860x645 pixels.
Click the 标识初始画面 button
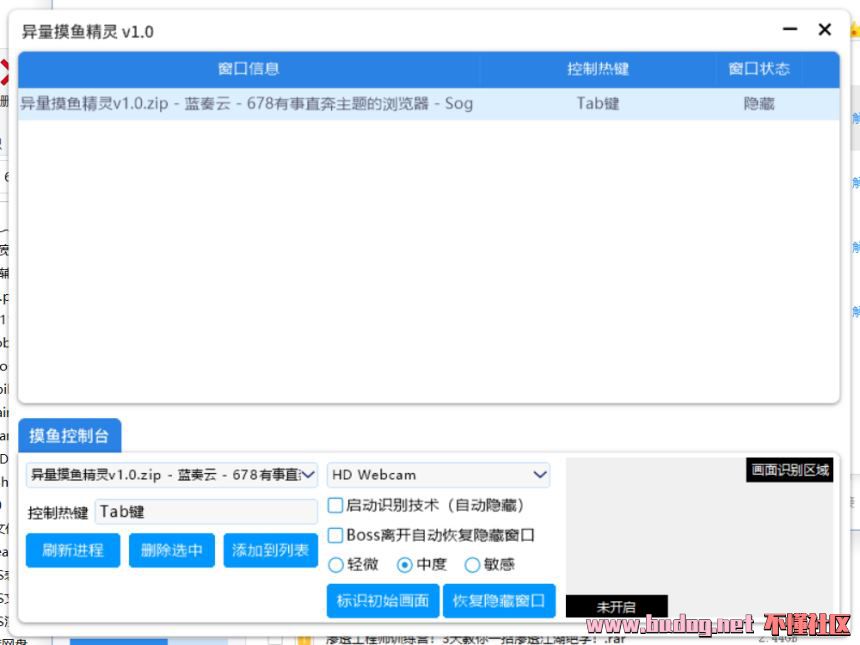click(x=383, y=601)
